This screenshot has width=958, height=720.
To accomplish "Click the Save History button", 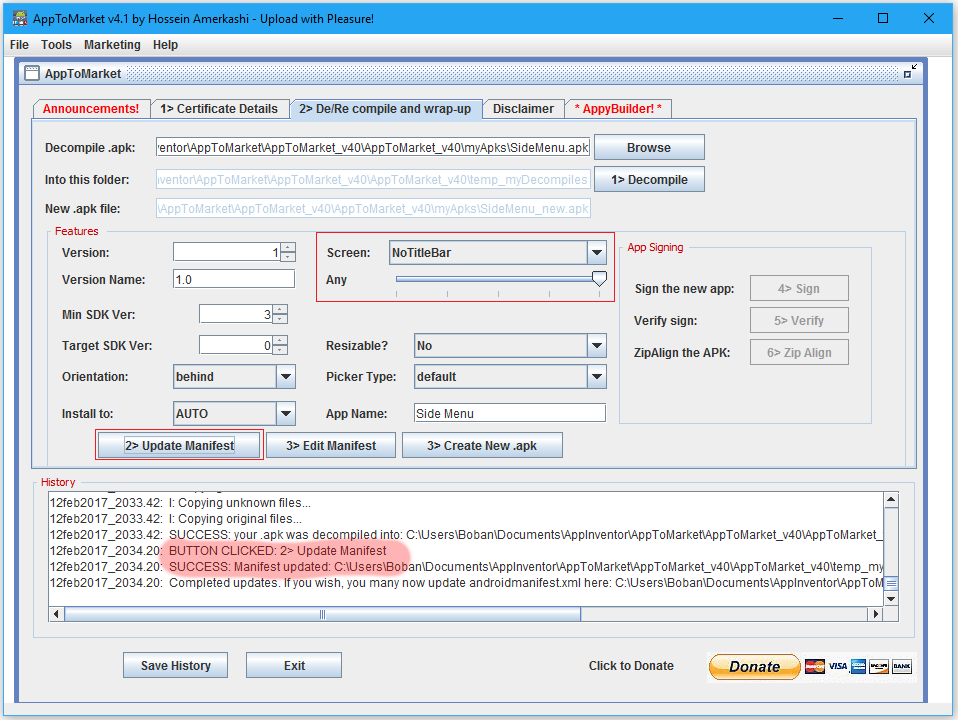I will [175, 666].
